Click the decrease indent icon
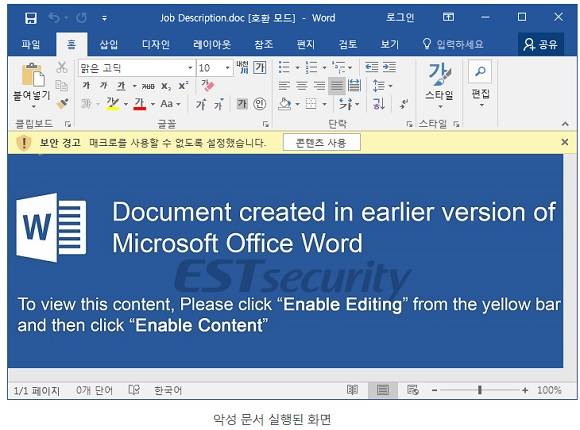580x430 pixels. pyautogui.click(x=371, y=67)
